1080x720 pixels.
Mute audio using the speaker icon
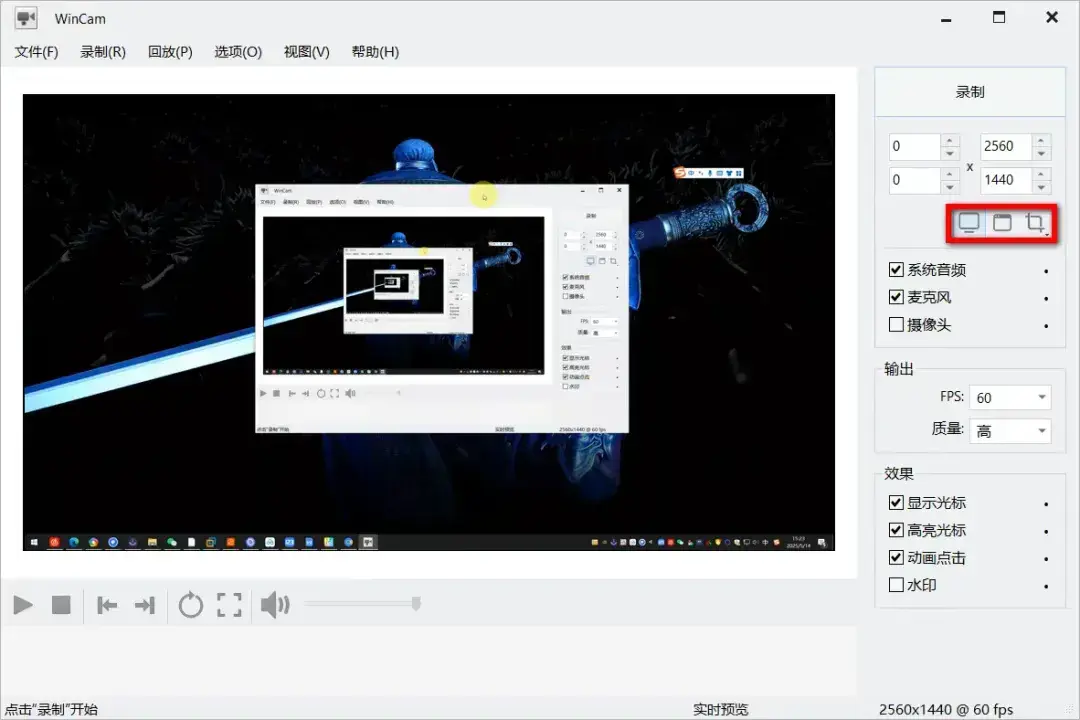[274, 604]
